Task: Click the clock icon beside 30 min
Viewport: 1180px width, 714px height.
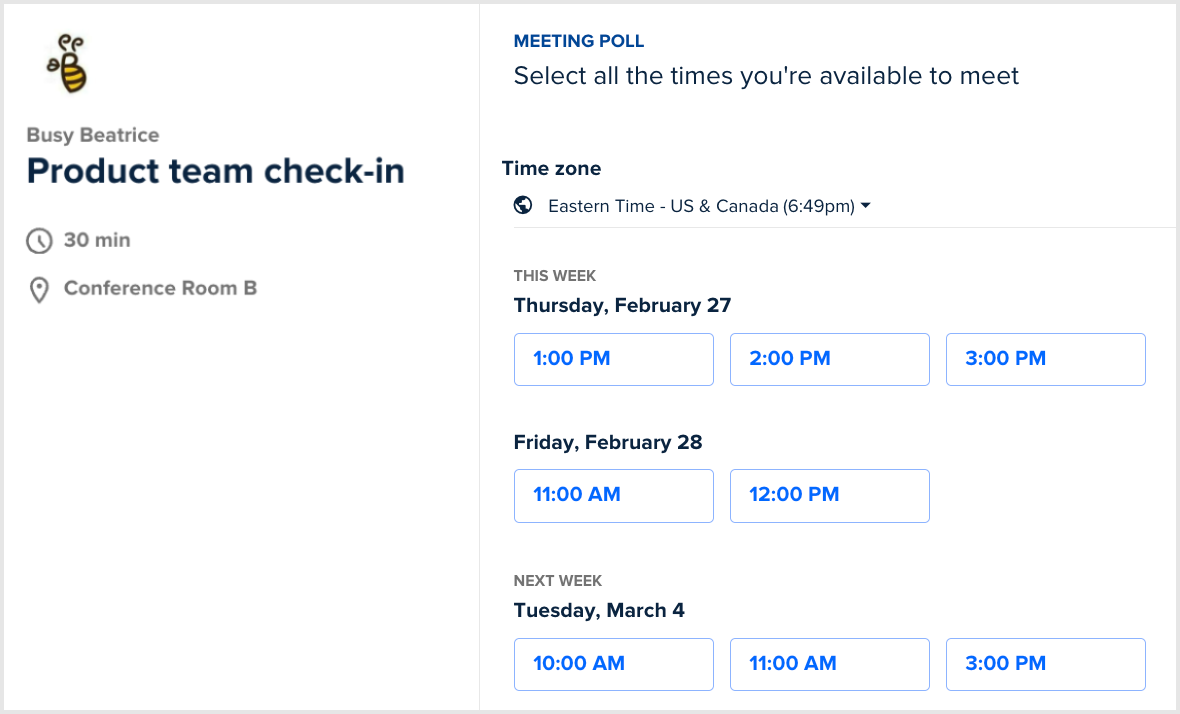Action: 39,241
